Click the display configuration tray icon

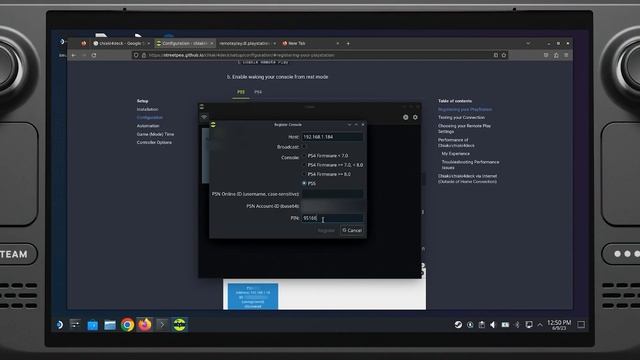pos(529,324)
